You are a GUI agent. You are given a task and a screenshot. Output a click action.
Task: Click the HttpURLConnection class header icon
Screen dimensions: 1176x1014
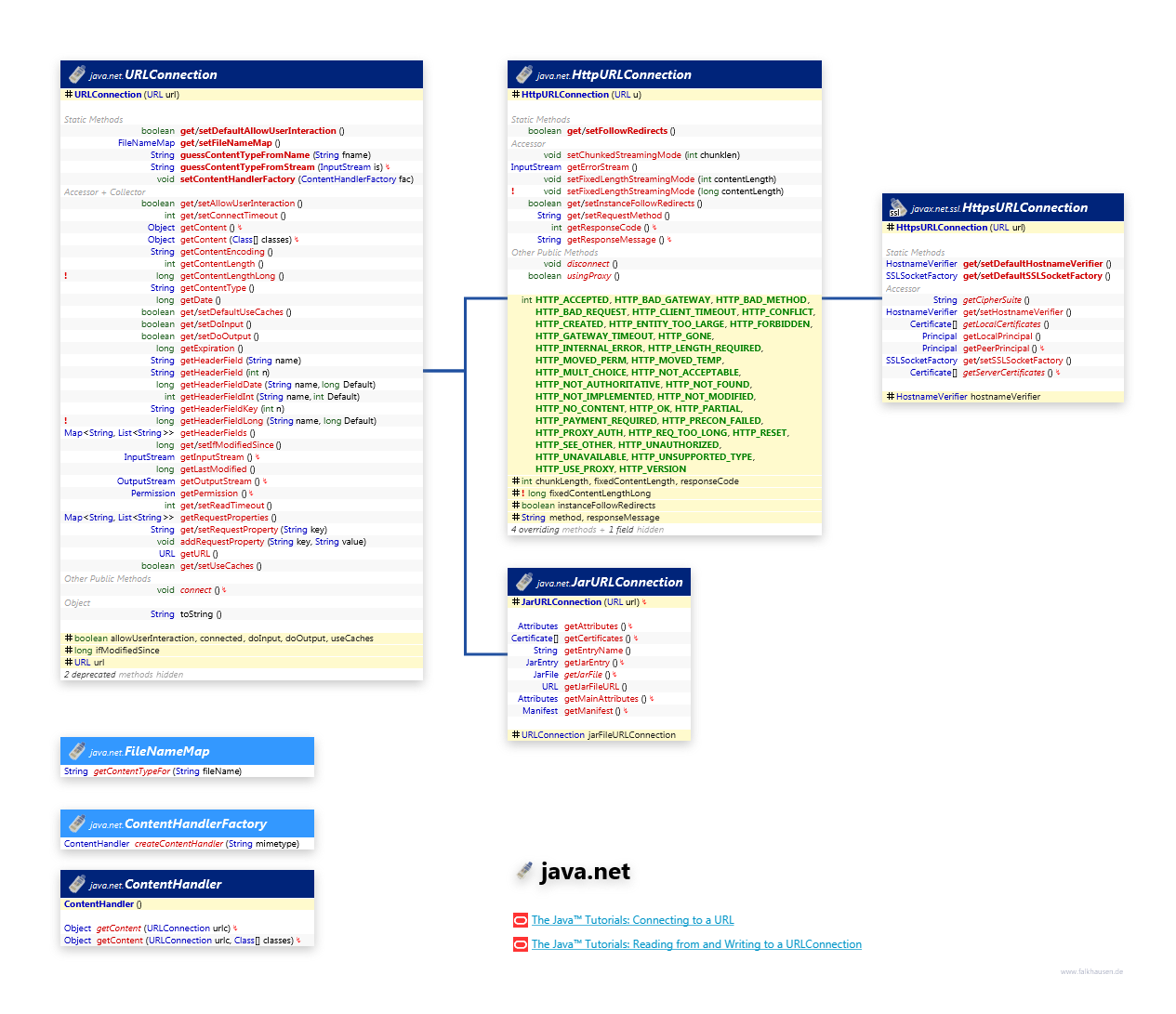click(x=524, y=74)
